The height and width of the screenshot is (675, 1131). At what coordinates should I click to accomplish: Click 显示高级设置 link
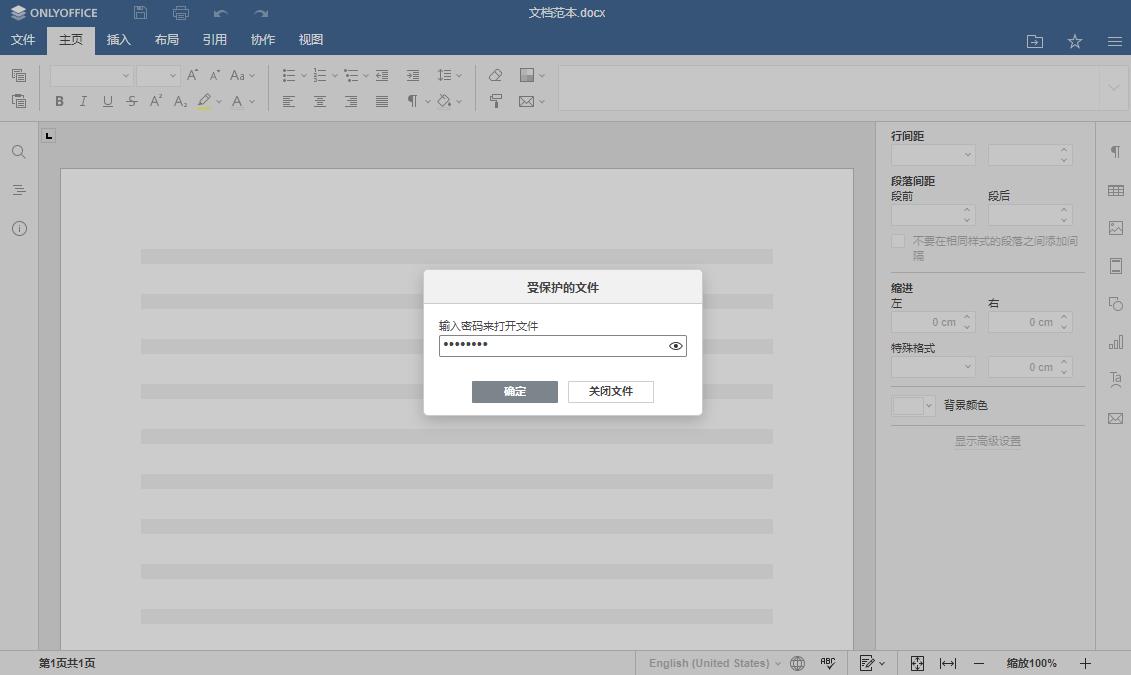click(x=987, y=441)
